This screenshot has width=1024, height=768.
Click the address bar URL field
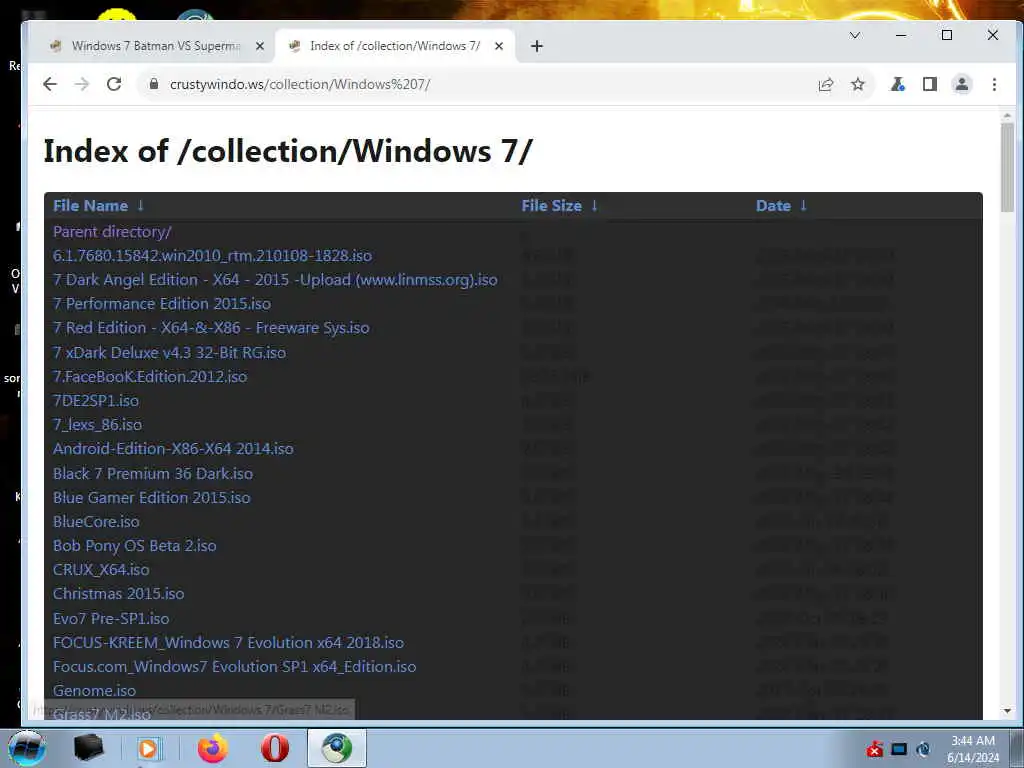[483, 84]
